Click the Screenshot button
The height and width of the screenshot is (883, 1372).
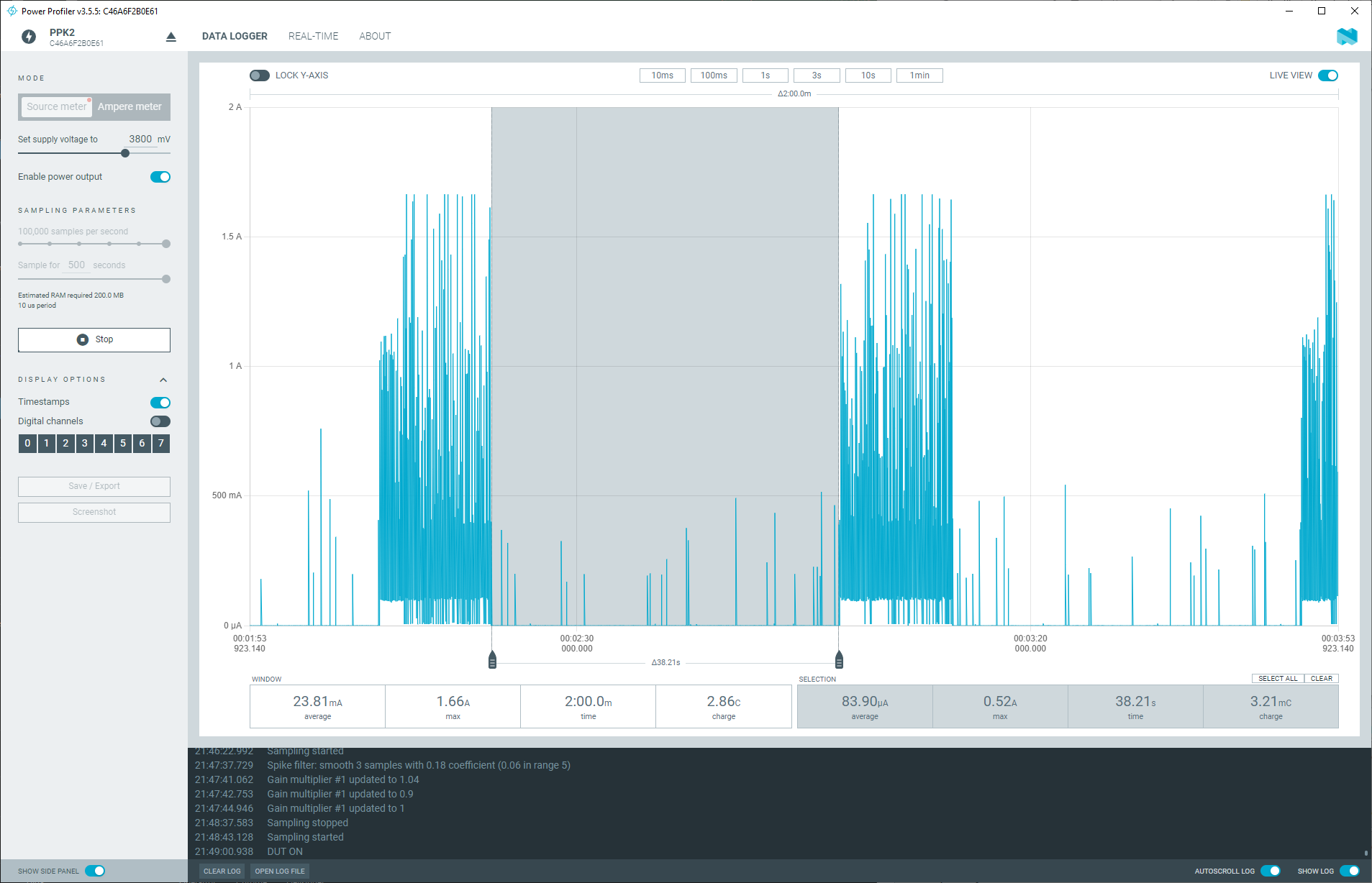point(94,512)
